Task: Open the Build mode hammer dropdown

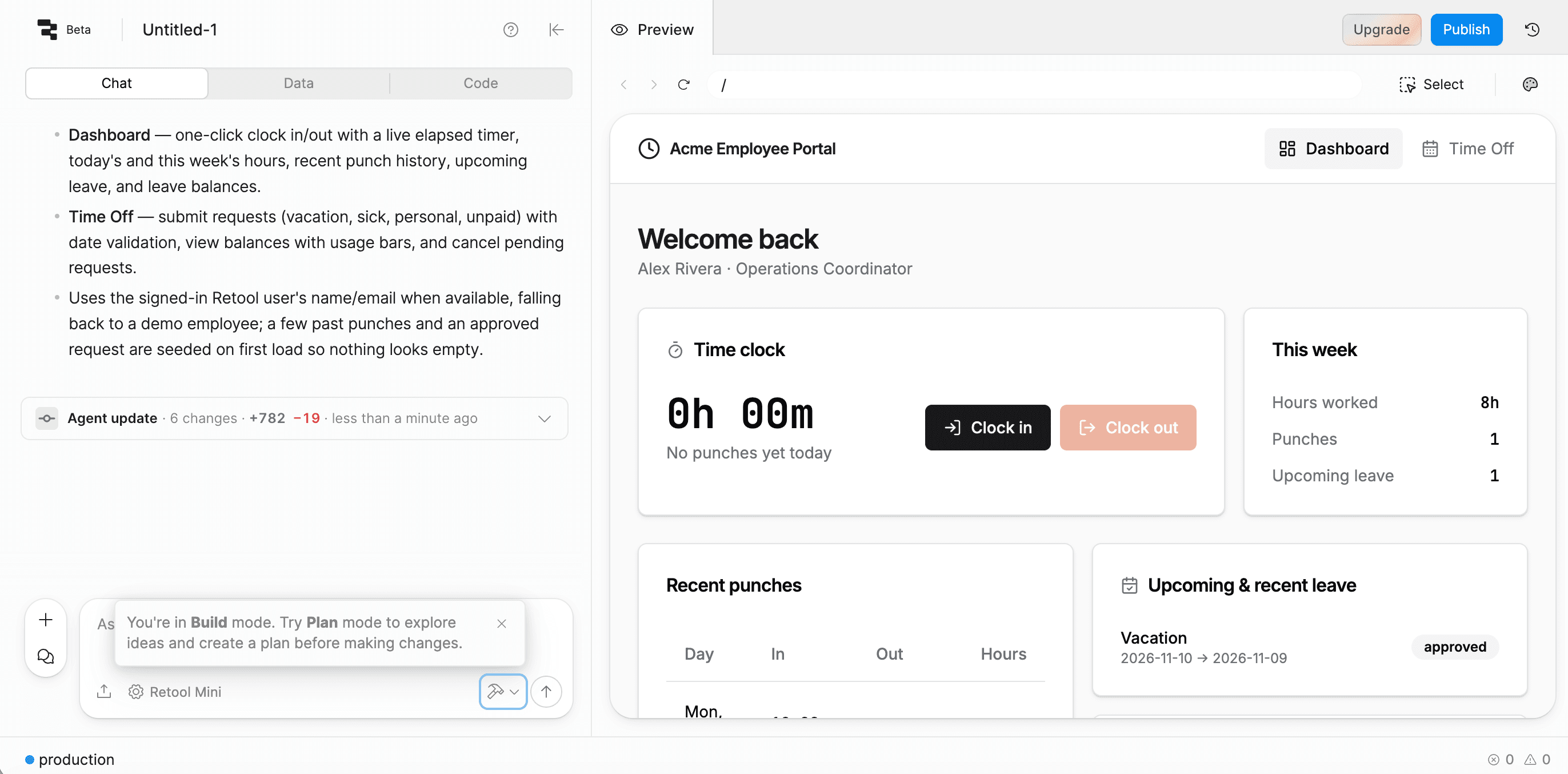Action: tap(503, 692)
